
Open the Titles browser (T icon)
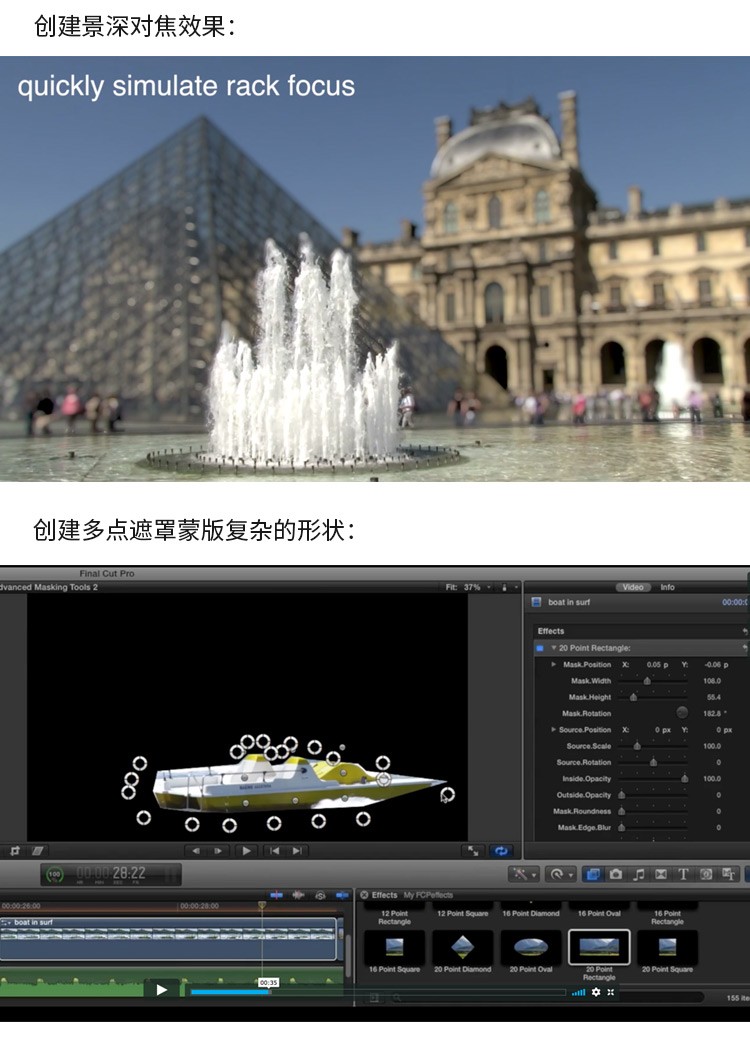[x=684, y=874]
